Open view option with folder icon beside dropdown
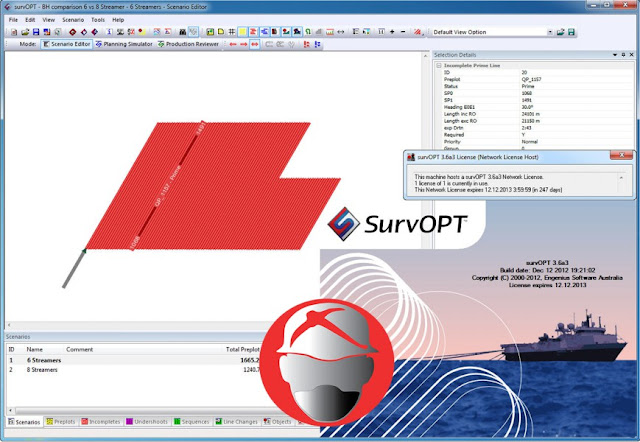This screenshot has height=442, width=640. (x=560, y=32)
